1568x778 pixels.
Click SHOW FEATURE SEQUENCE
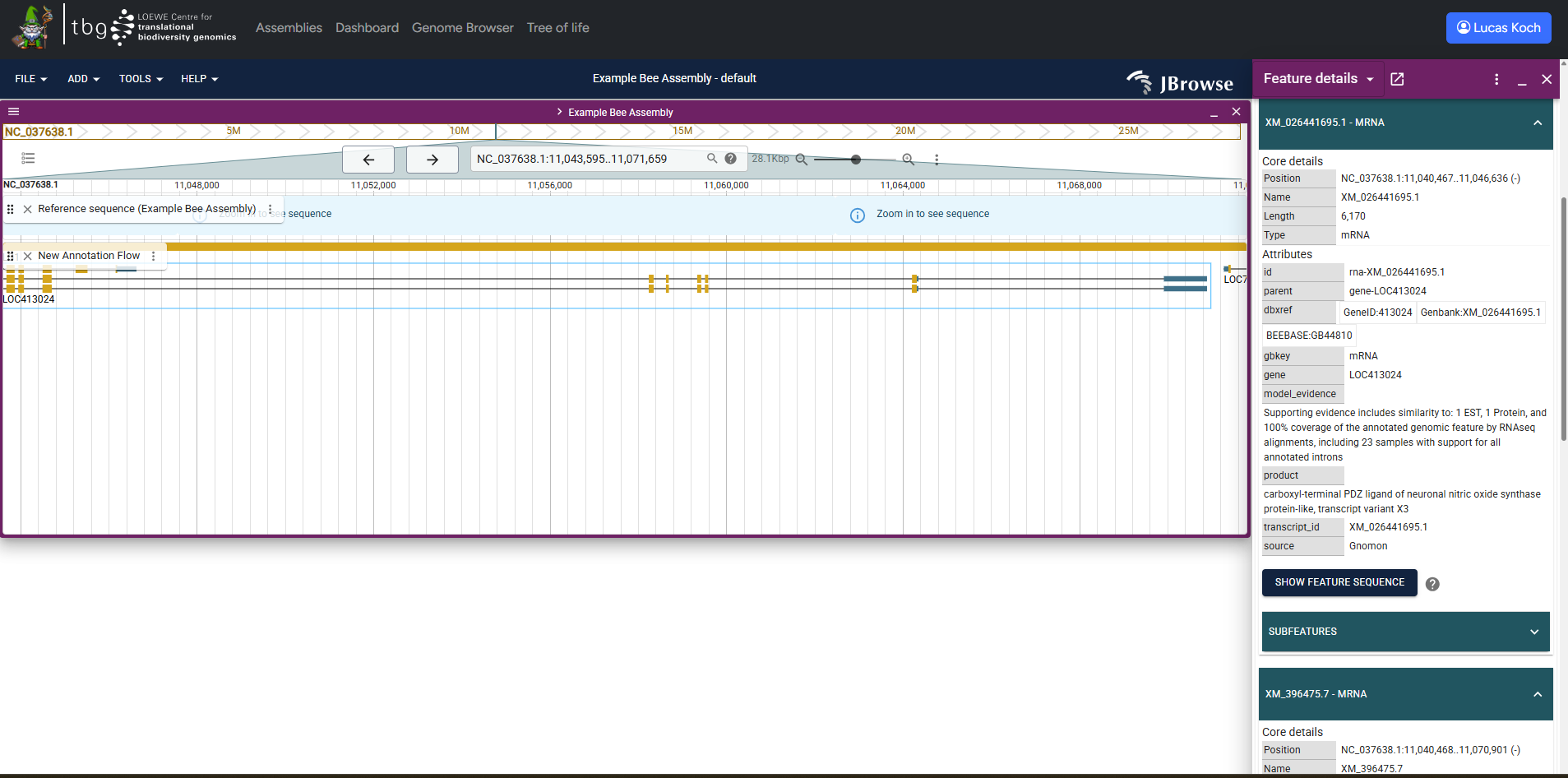[1338, 582]
